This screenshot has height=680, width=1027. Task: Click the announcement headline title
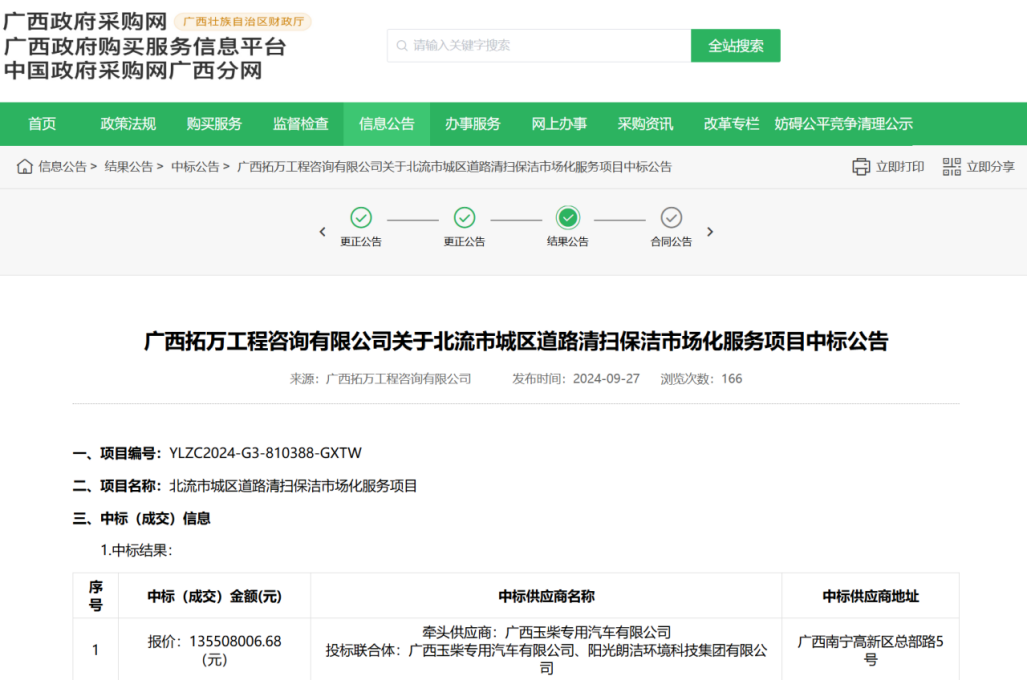[516, 341]
